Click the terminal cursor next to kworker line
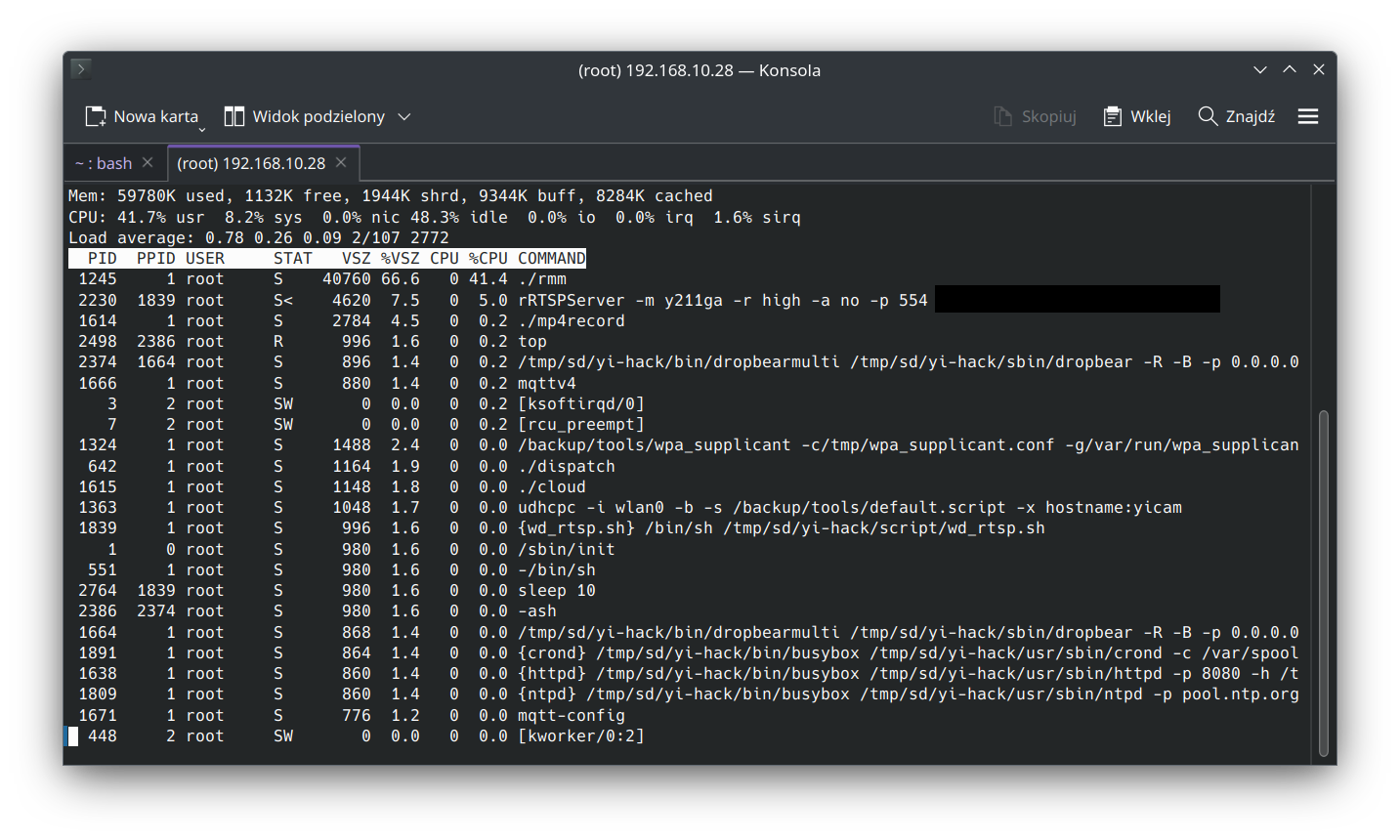The width and height of the screenshot is (1400, 840). click(71, 735)
